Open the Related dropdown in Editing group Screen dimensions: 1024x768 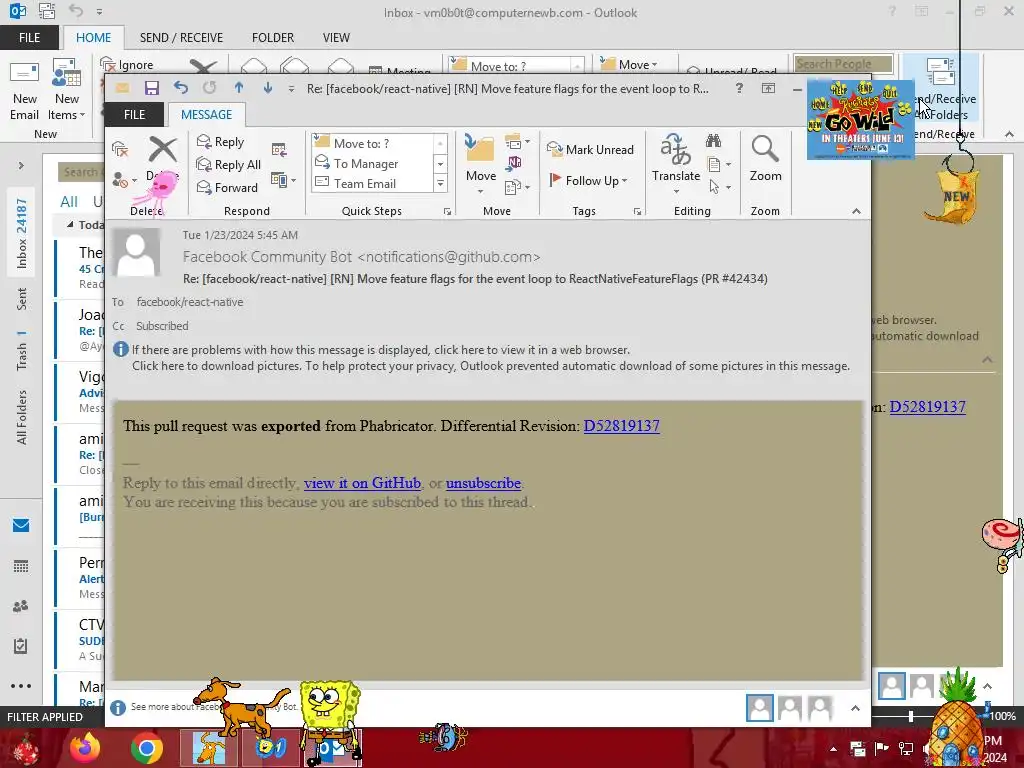pos(719,165)
